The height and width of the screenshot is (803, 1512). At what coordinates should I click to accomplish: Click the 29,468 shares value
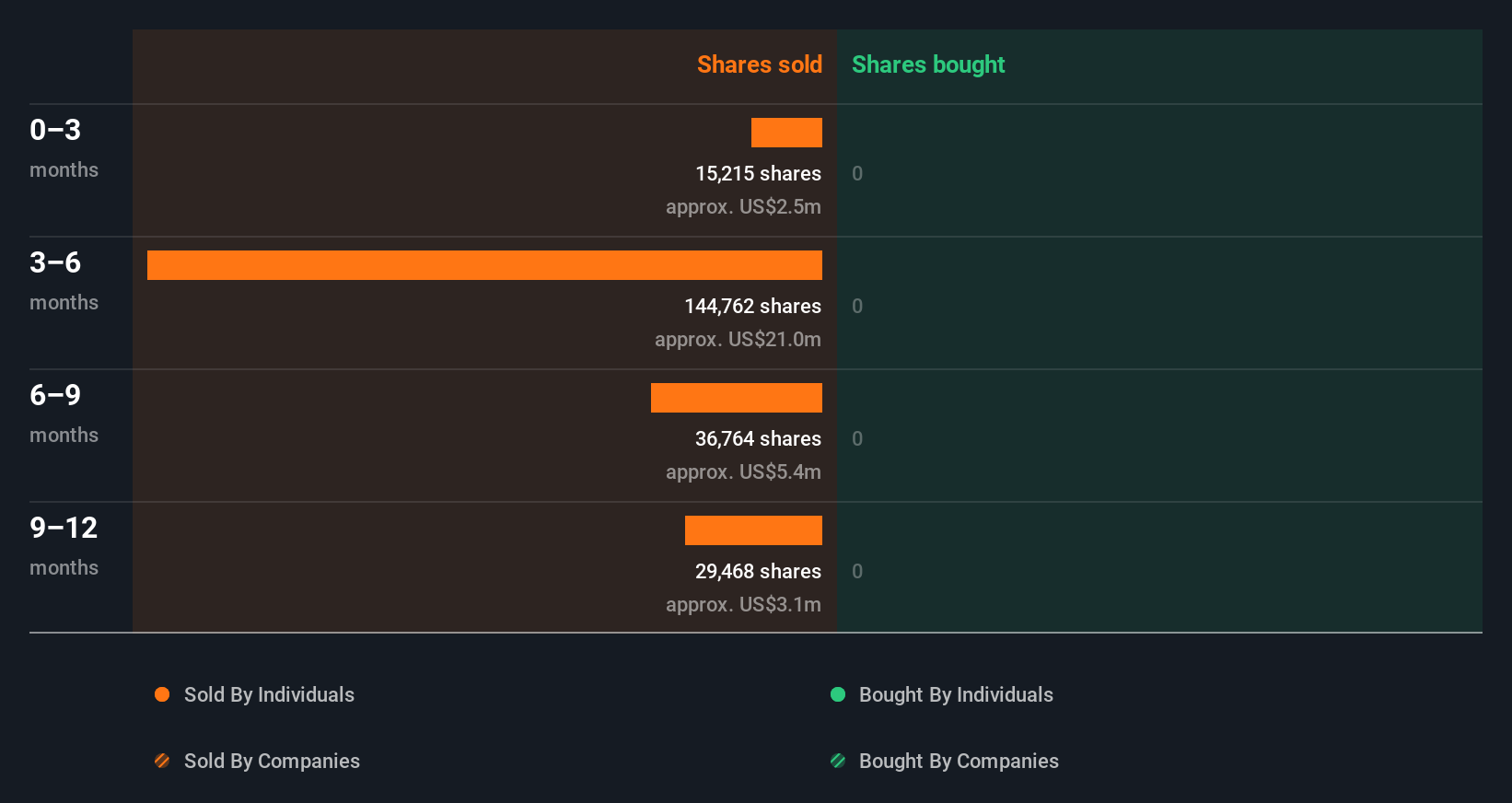(758, 571)
